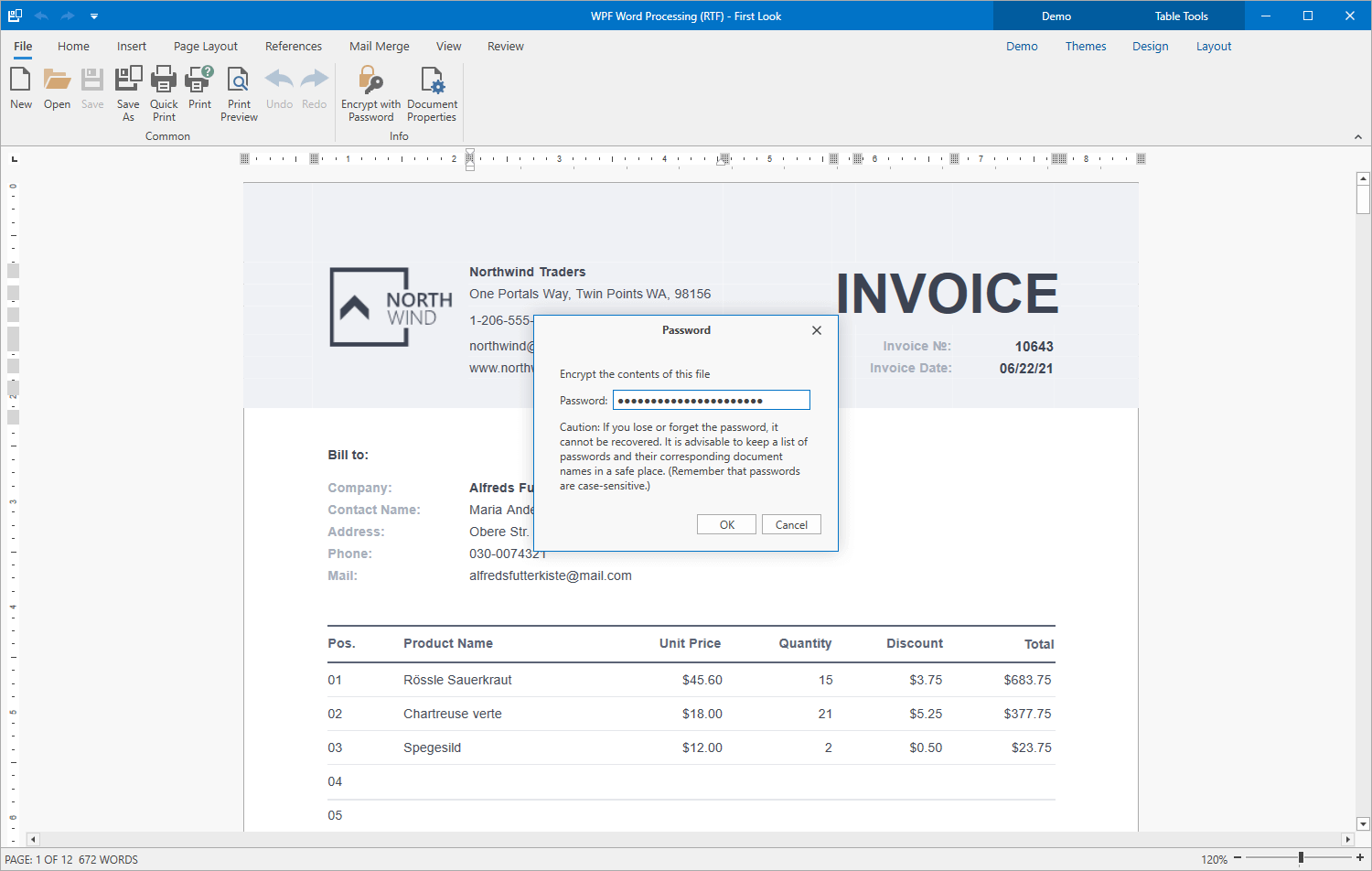Select the Themes tab
1372x871 pixels.
(x=1085, y=47)
